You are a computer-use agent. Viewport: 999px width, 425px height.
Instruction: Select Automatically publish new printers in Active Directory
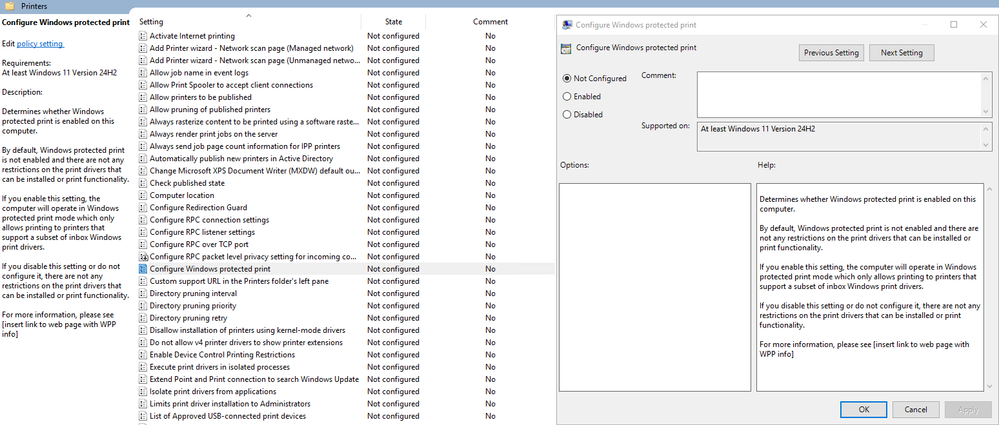tap(345, 159)
